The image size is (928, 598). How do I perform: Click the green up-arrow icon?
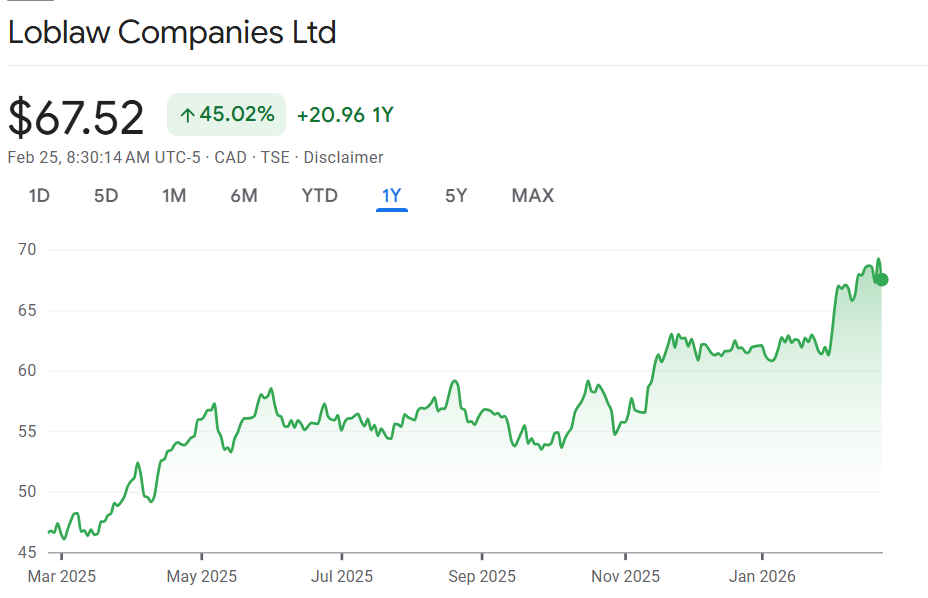[x=186, y=115]
